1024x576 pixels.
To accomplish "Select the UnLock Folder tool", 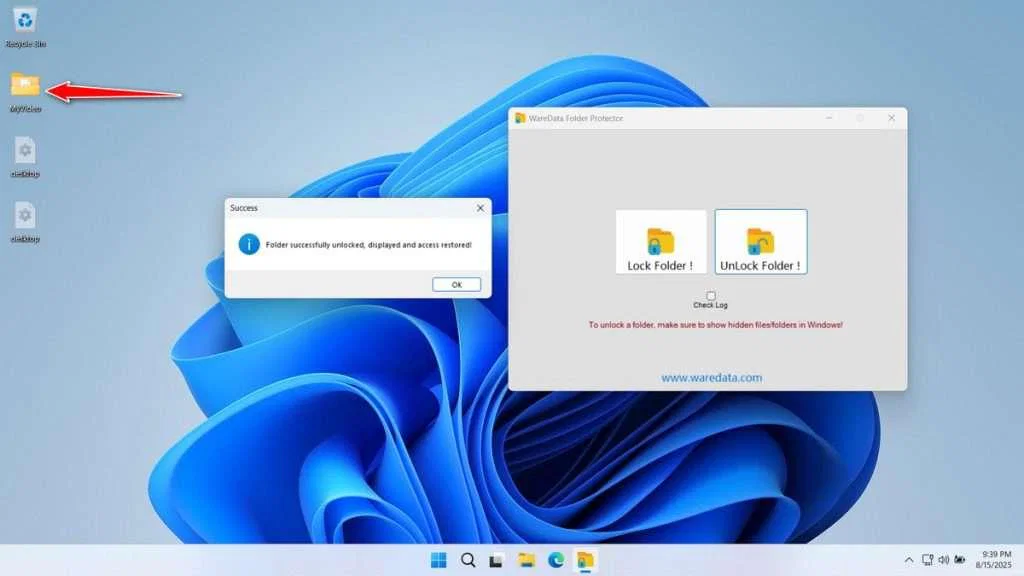I will [761, 240].
